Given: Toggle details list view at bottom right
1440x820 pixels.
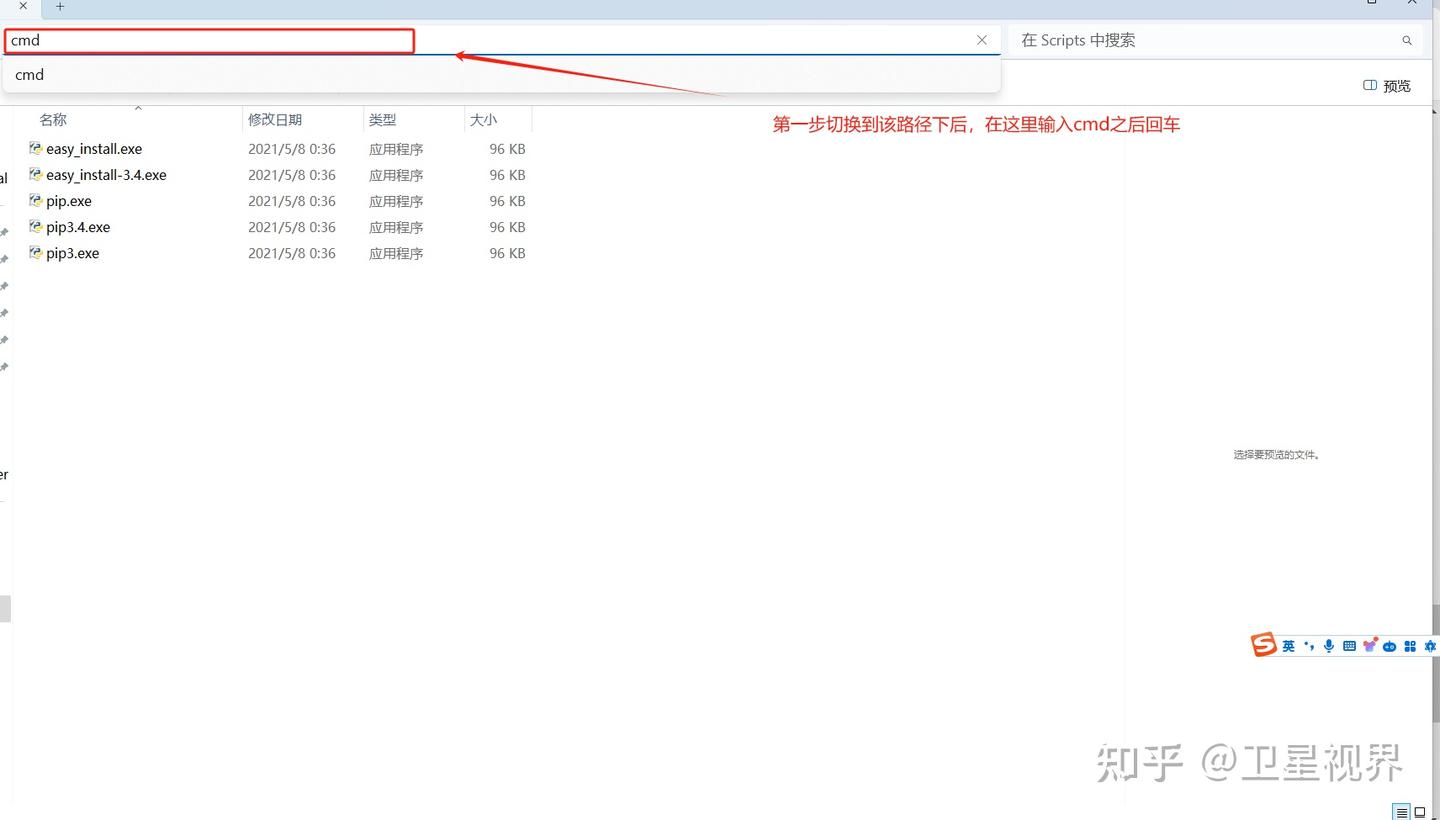Looking at the screenshot, I should 1400,811.
